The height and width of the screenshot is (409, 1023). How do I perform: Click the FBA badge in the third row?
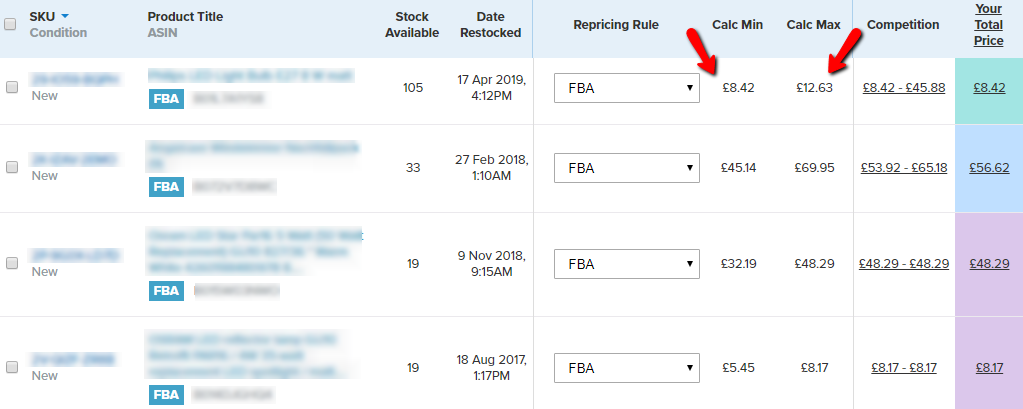[x=165, y=290]
